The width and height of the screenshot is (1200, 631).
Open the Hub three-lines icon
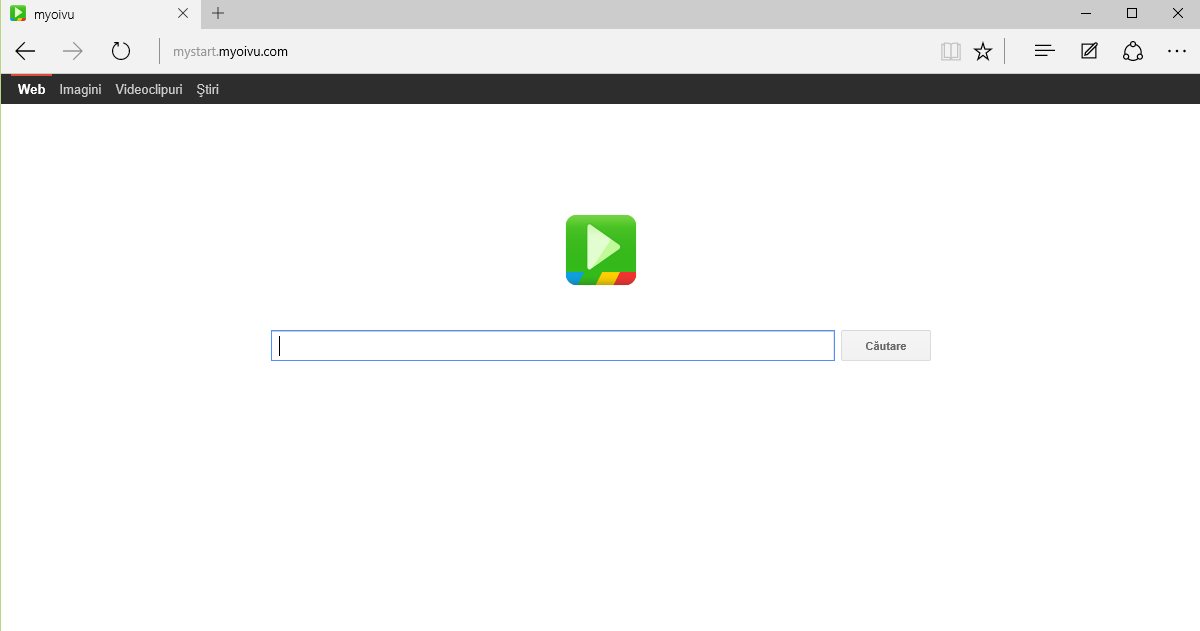click(x=1045, y=51)
